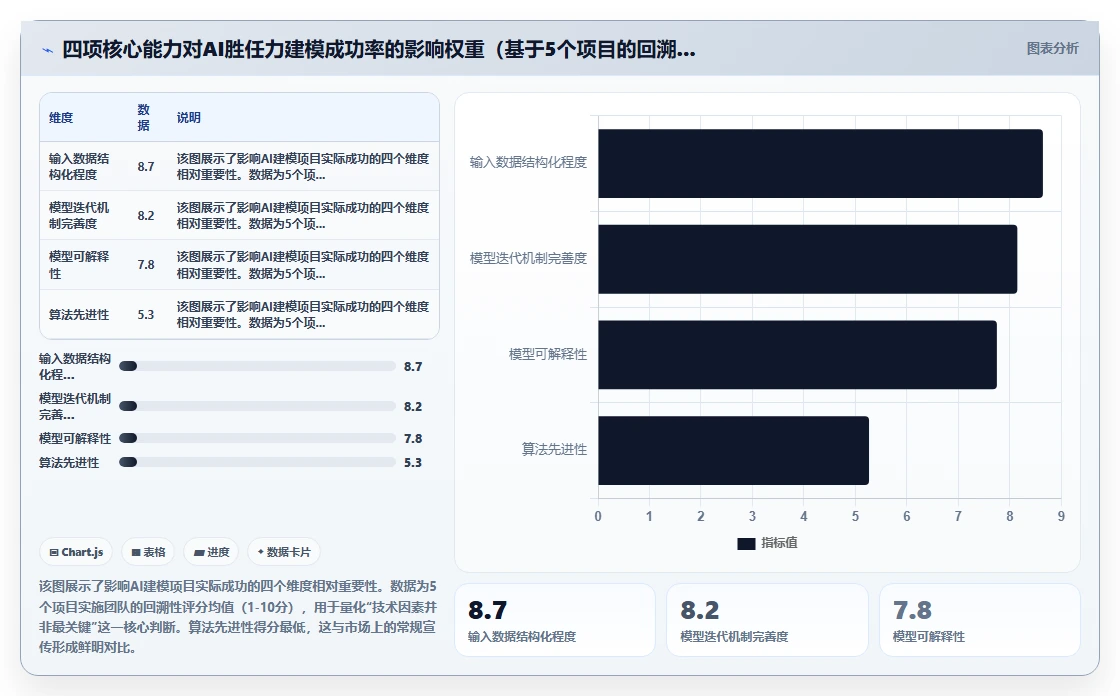Open the 7.8 模型可解释性 data card

(x=979, y=620)
